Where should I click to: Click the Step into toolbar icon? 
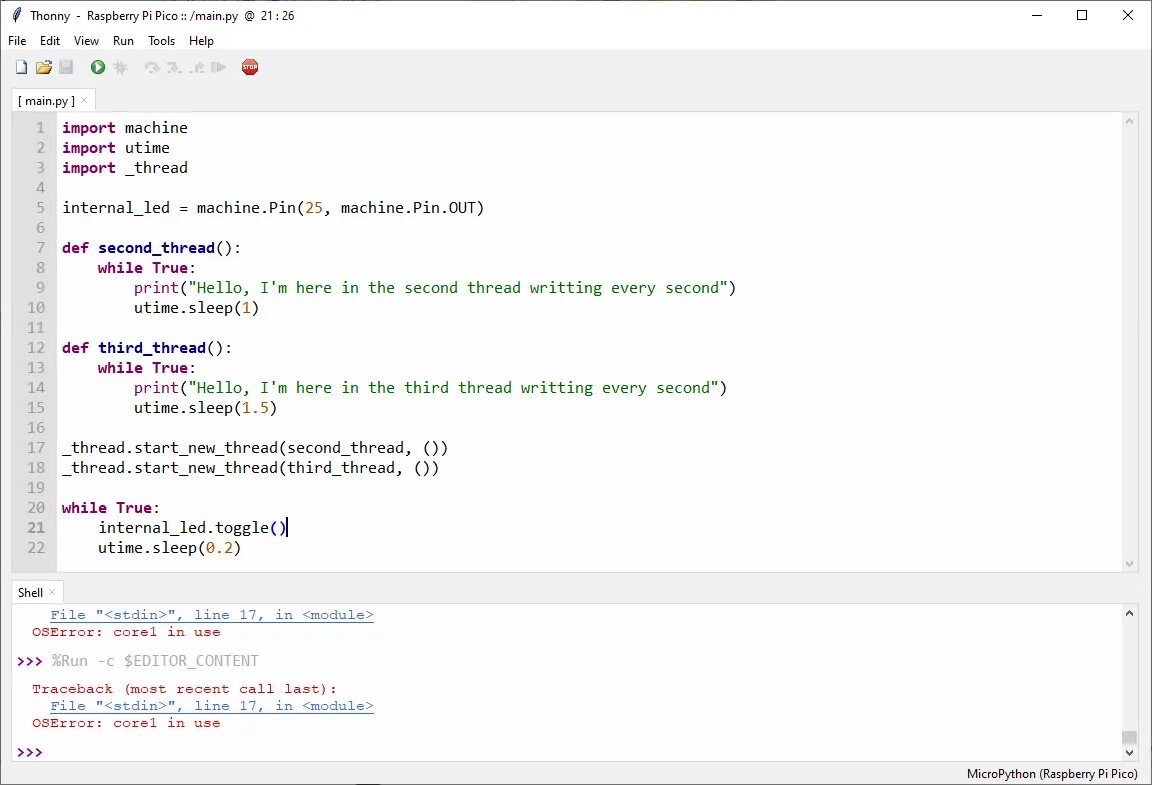coord(174,68)
